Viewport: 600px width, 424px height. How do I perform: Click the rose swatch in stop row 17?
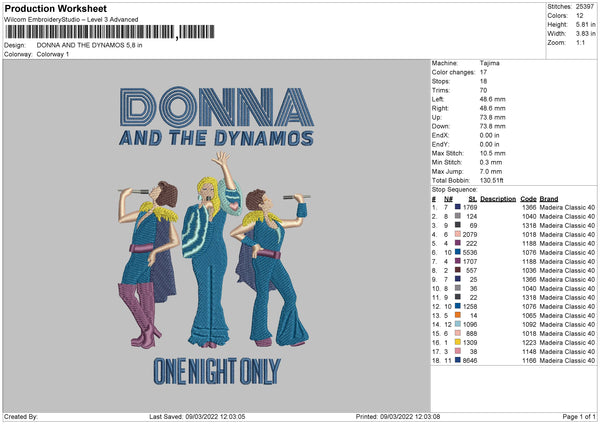[457, 351]
